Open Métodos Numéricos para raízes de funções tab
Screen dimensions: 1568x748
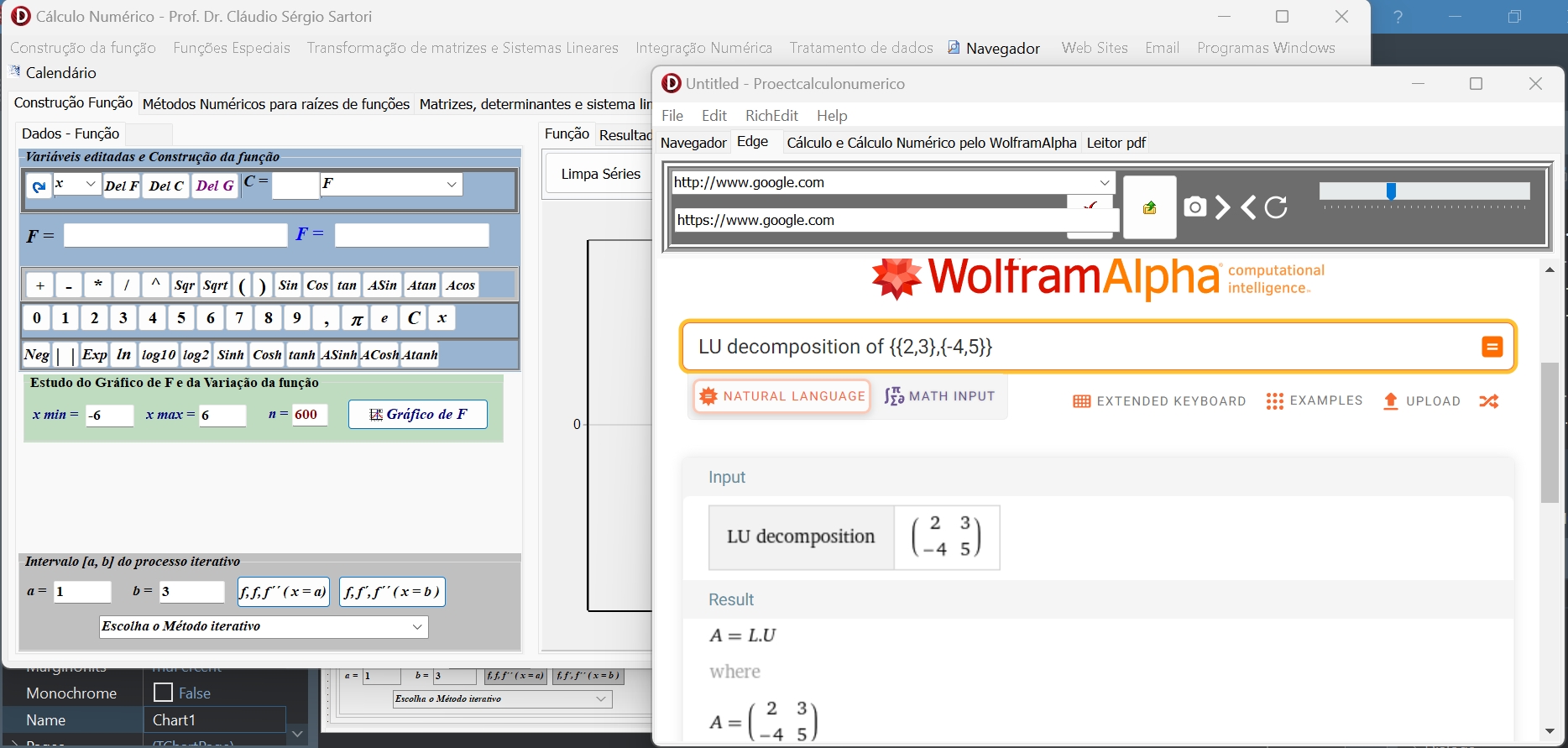[x=276, y=104]
